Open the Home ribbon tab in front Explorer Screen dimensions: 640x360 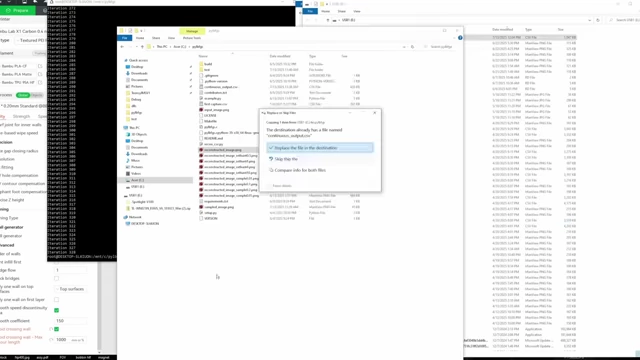140,38
